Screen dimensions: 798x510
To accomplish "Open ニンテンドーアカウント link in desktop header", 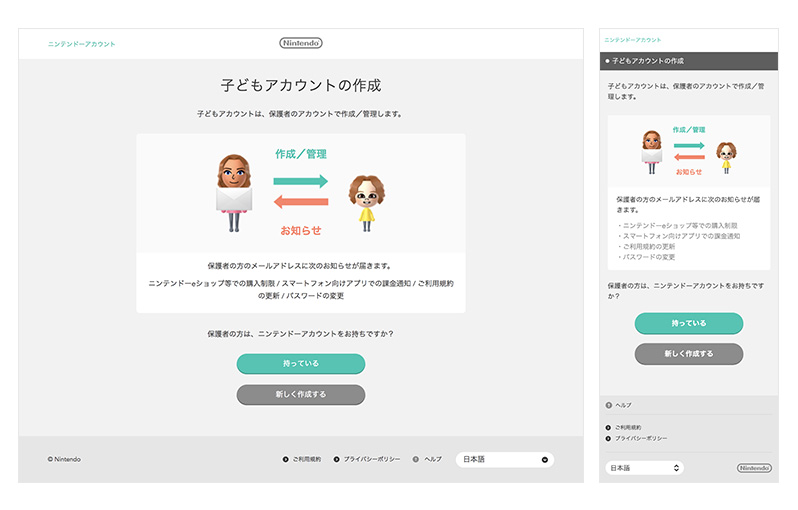I will 82,44.
